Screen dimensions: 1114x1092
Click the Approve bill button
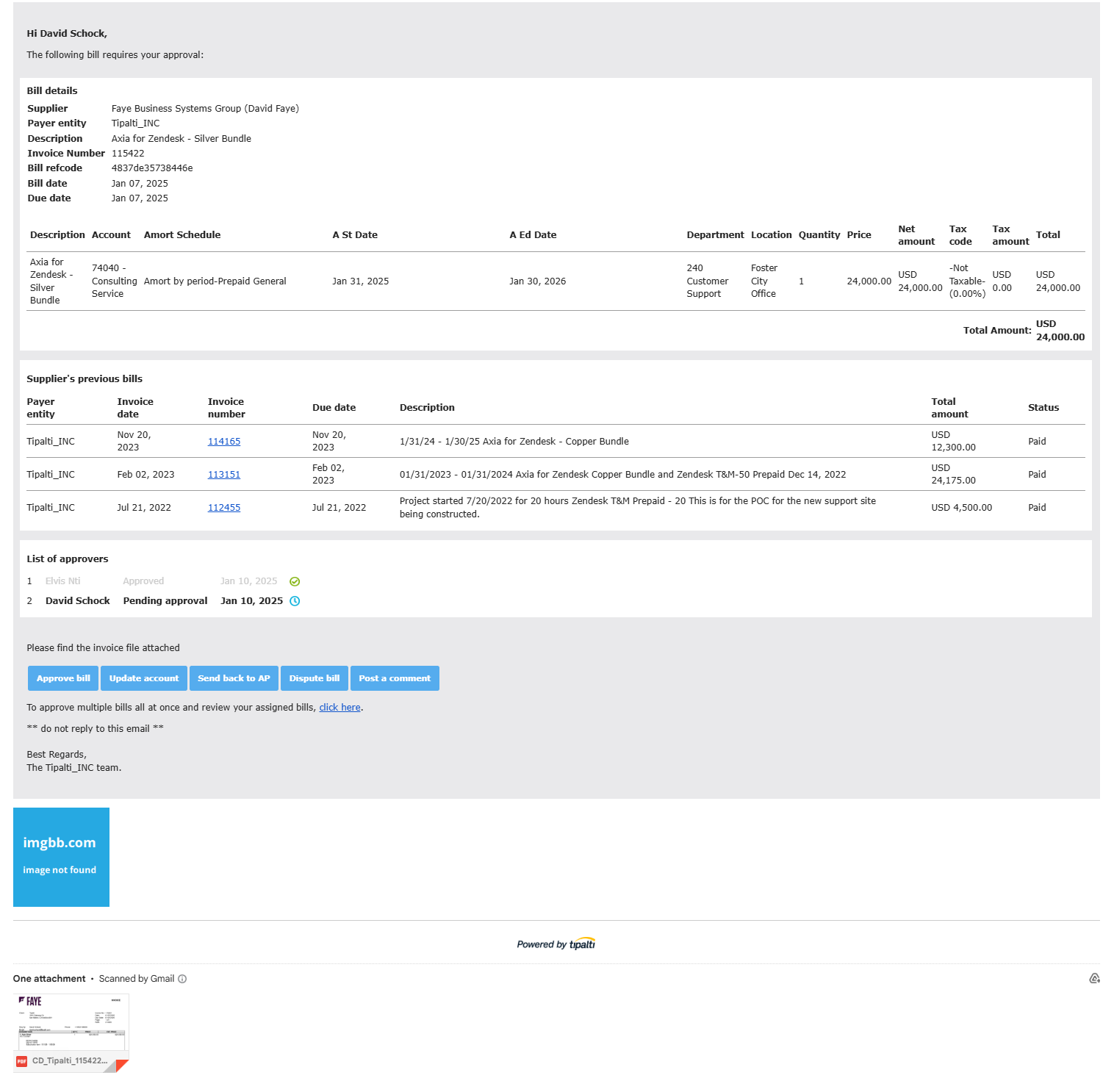[63, 678]
